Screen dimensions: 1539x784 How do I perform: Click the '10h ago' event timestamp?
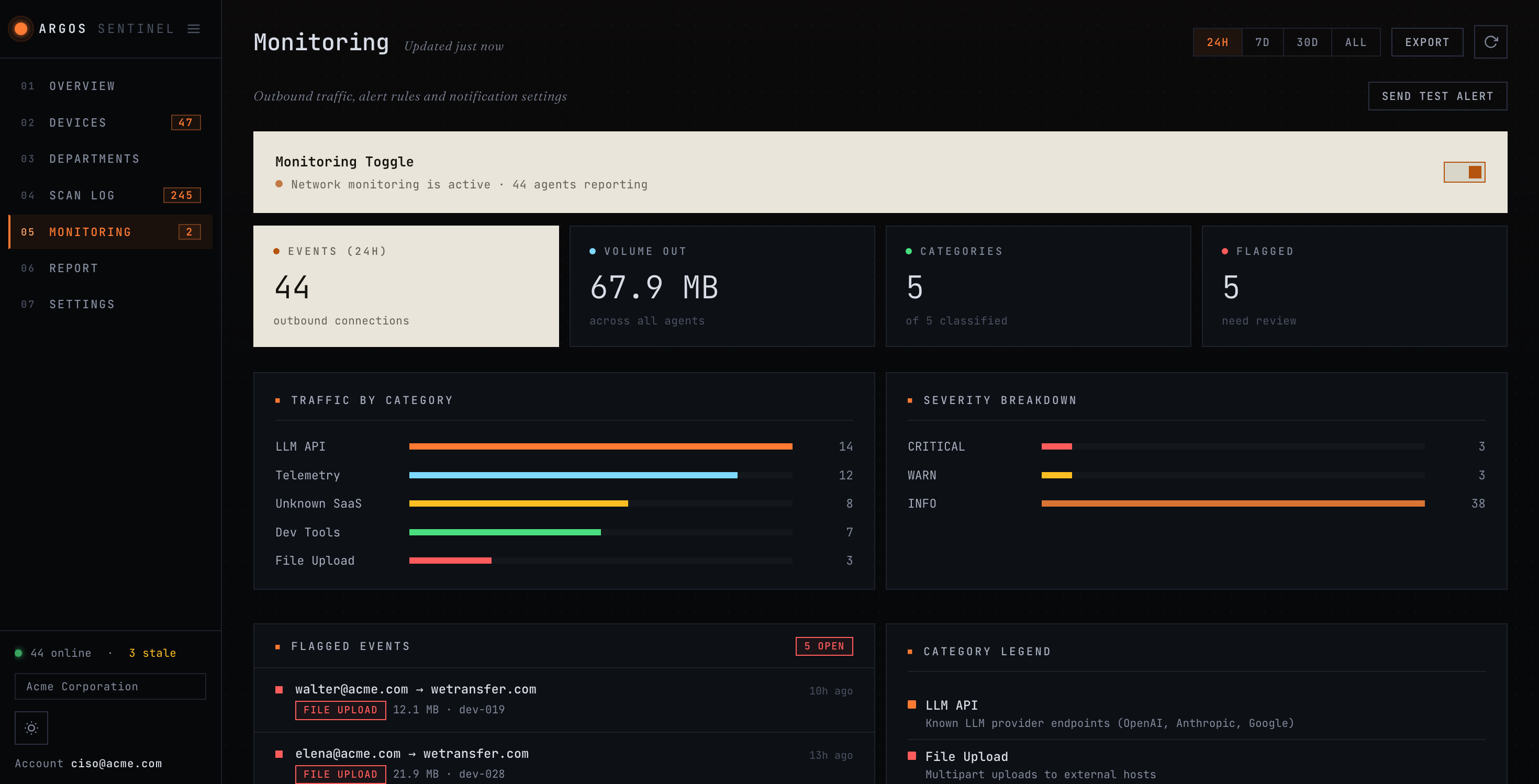(x=830, y=691)
